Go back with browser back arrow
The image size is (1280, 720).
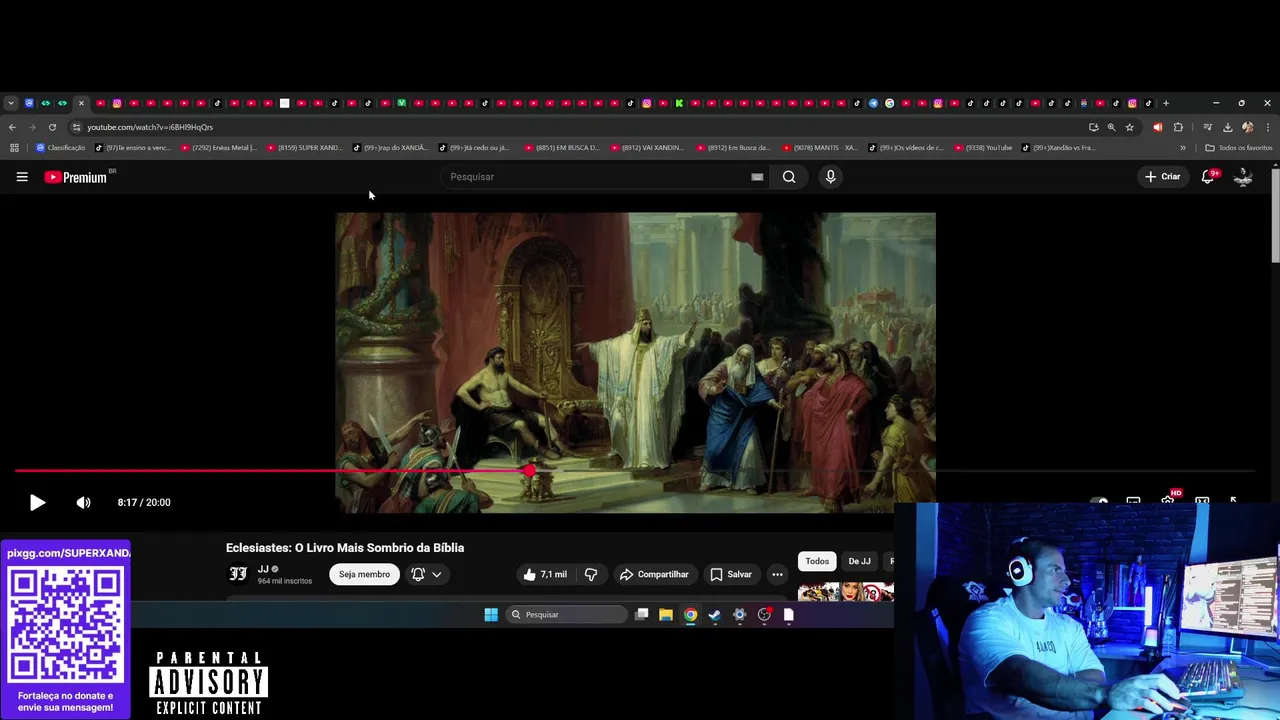pyautogui.click(x=12, y=127)
